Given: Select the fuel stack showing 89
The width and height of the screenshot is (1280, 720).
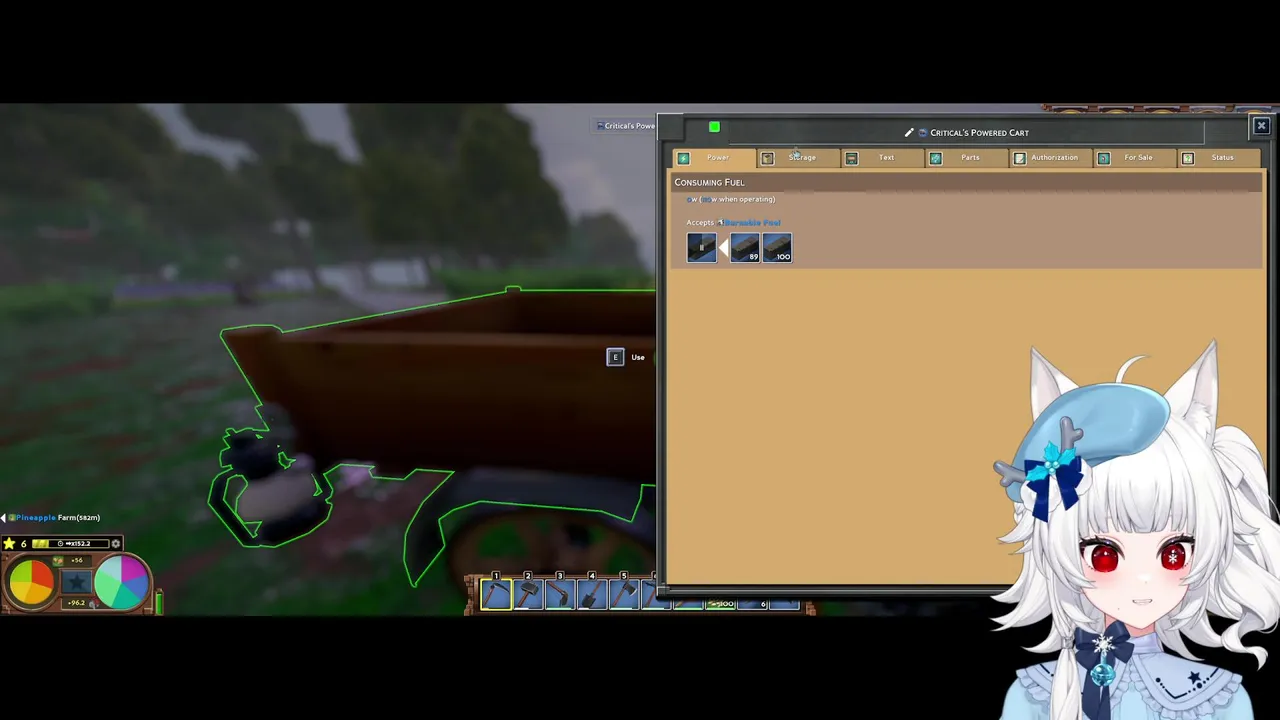Looking at the screenshot, I should [x=745, y=247].
